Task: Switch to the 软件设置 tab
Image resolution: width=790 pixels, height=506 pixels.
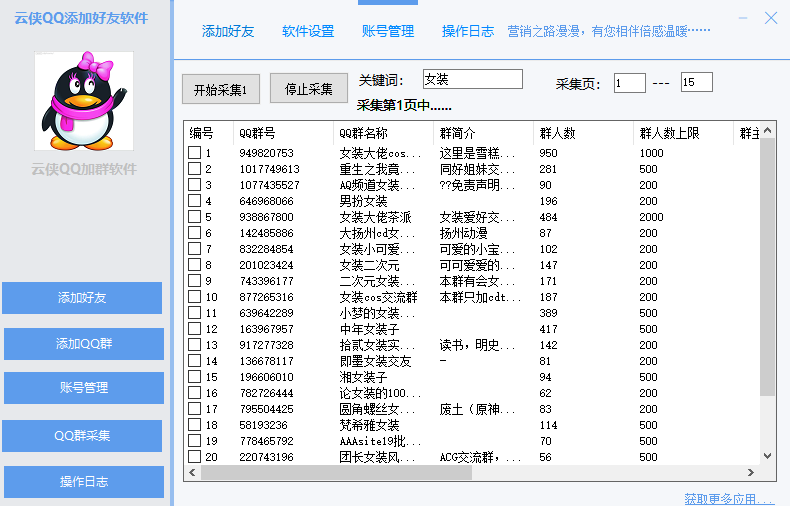Action: (x=308, y=31)
